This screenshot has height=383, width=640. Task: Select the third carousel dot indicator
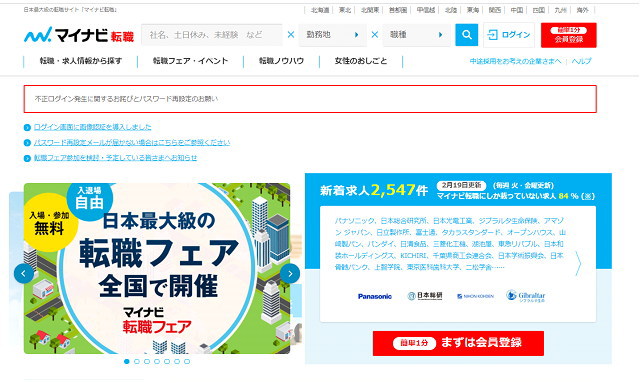point(147,361)
